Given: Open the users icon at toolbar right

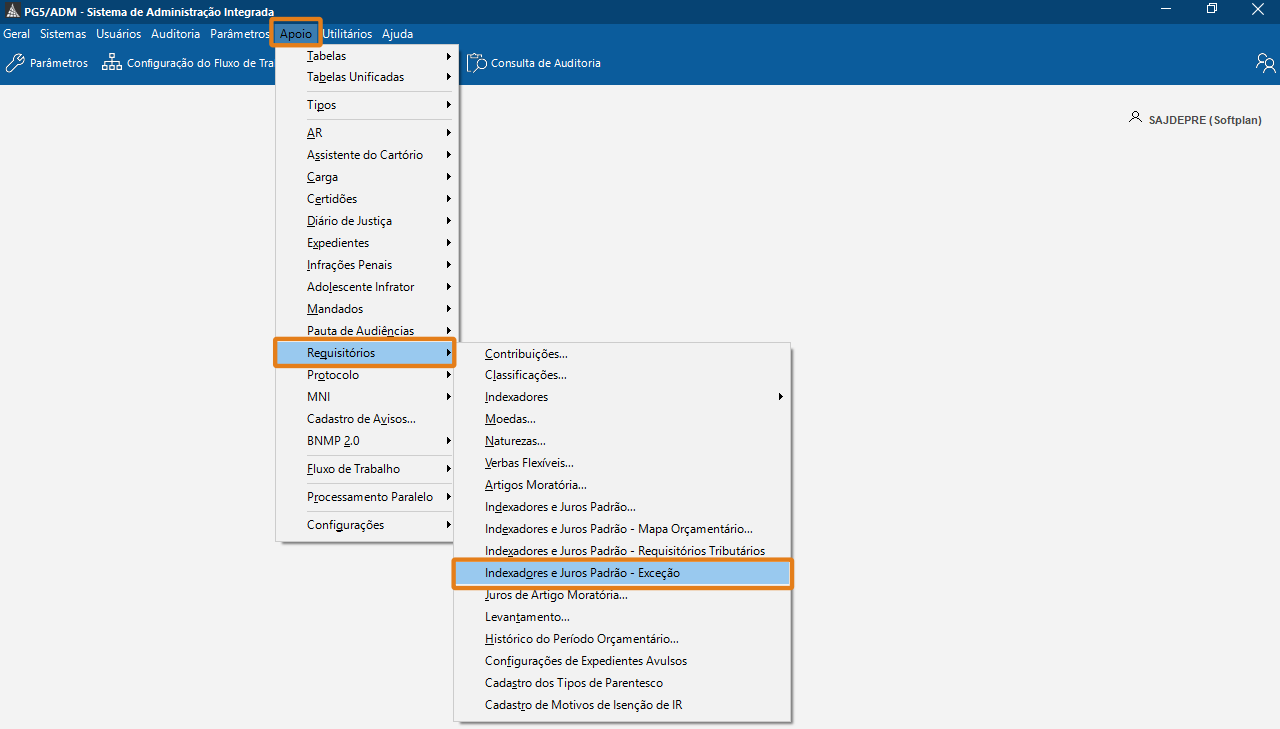Looking at the screenshot, I should [x=1266, y=63].
